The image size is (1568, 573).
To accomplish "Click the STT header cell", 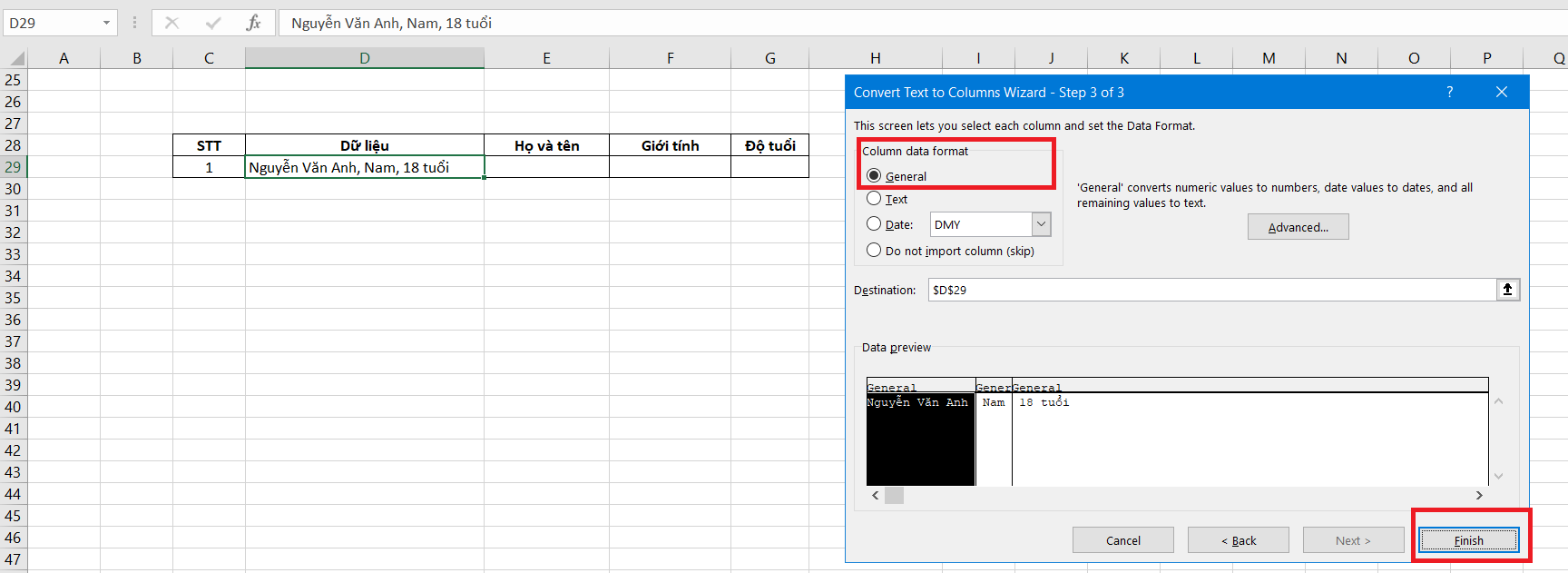I will (x=209, y=145).
